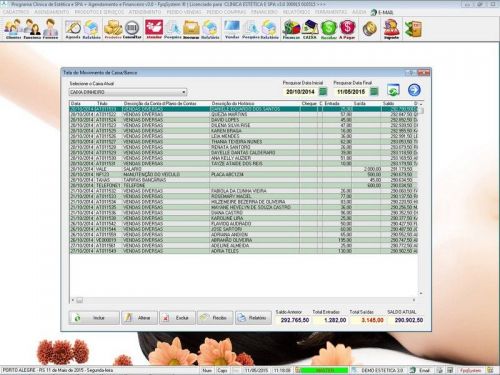Click the Saldo column header
Screen dimensions: 500x375
point(396,104)
